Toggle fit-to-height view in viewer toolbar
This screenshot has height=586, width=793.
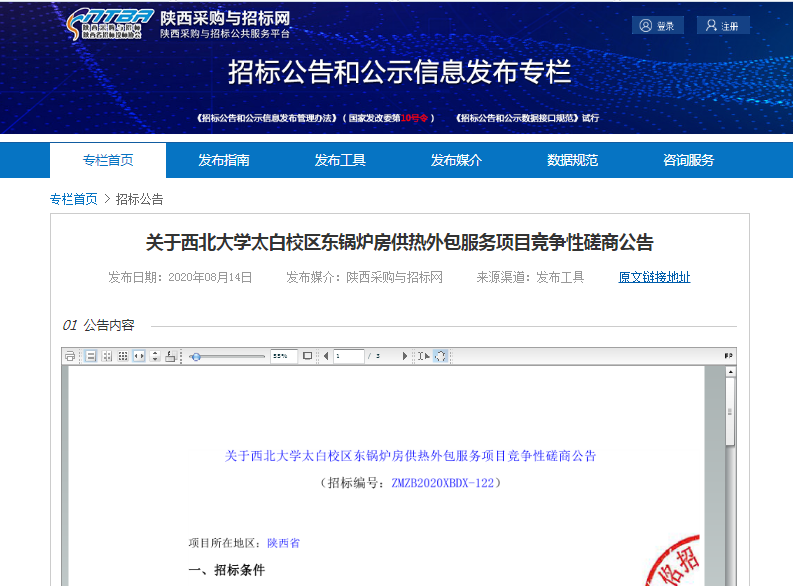[154, 356]
